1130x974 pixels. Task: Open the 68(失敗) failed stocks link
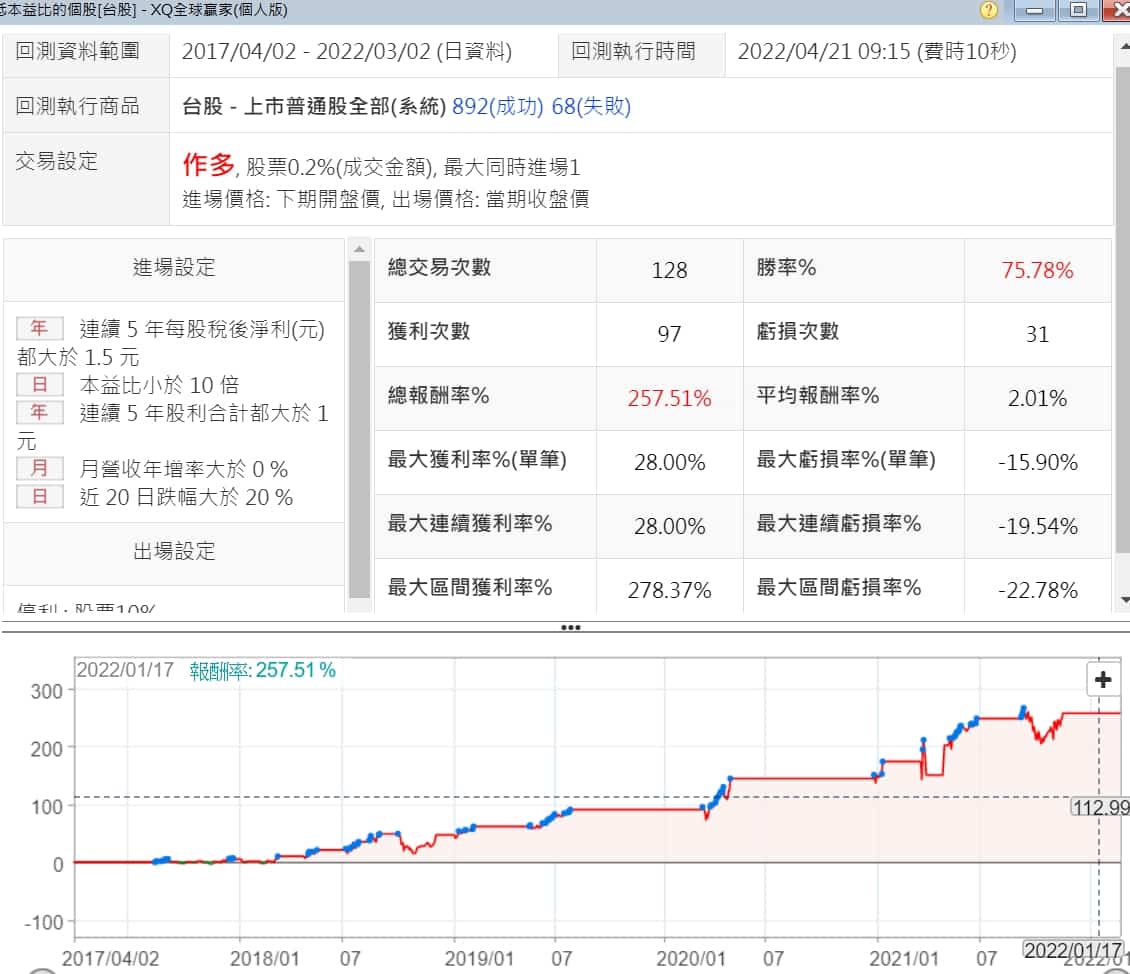pos(591,106)
